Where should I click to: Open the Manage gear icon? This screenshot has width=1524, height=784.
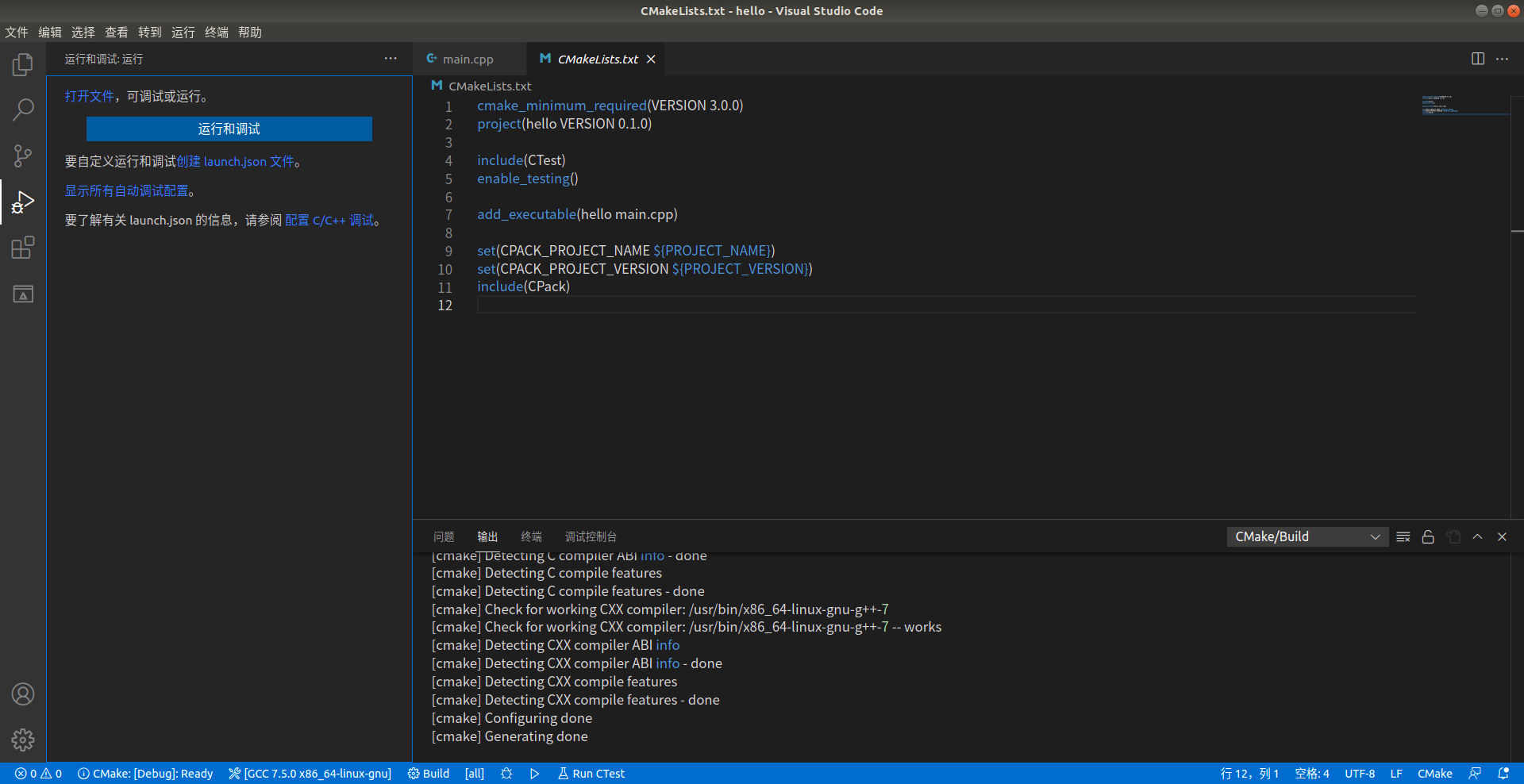pyautogui.click(x=23, y=740)
